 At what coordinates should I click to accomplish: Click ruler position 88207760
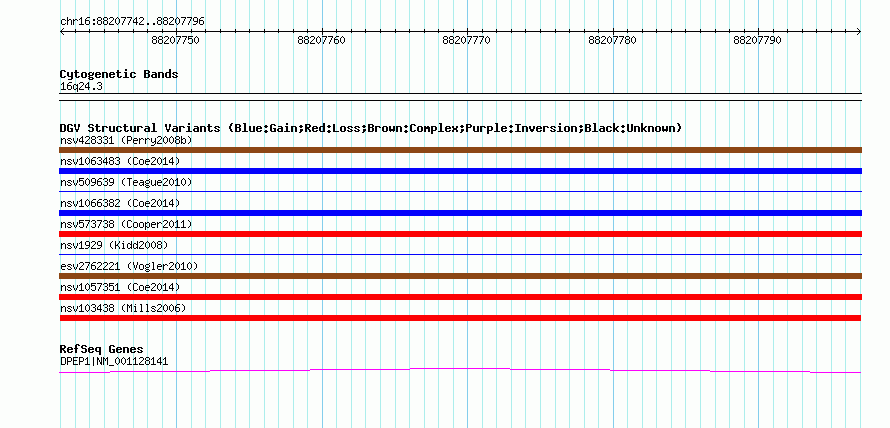pos(321,40)
